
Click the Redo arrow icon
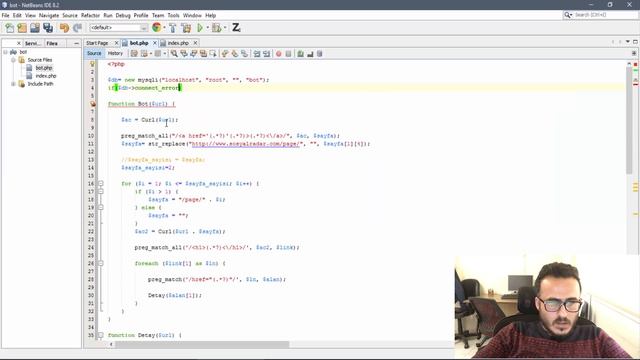coord(77,28)
